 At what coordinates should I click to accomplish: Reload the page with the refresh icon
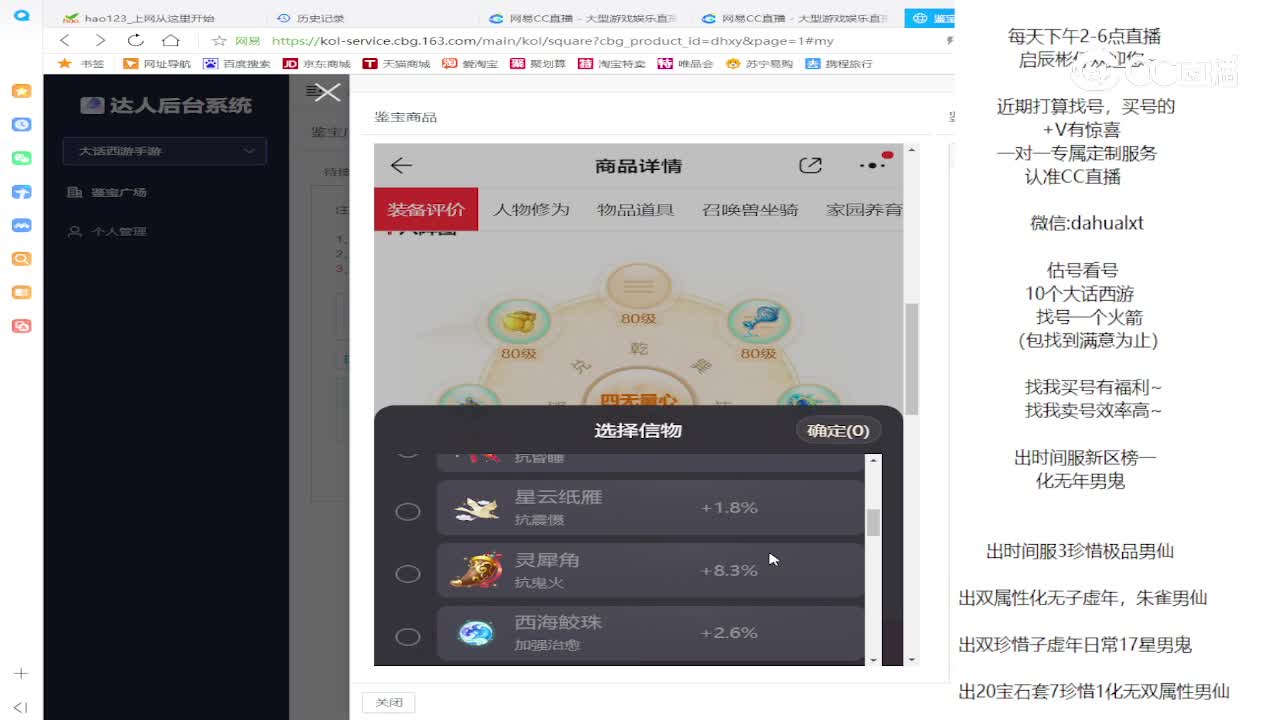[x=135, y=41]
